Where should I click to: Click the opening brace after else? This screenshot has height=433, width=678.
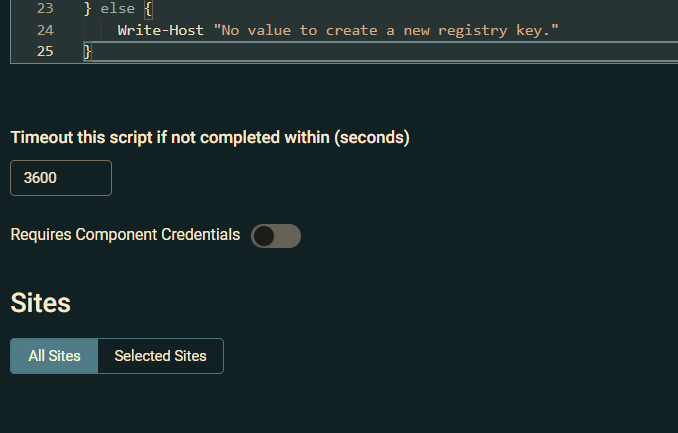tap(148, 9)
